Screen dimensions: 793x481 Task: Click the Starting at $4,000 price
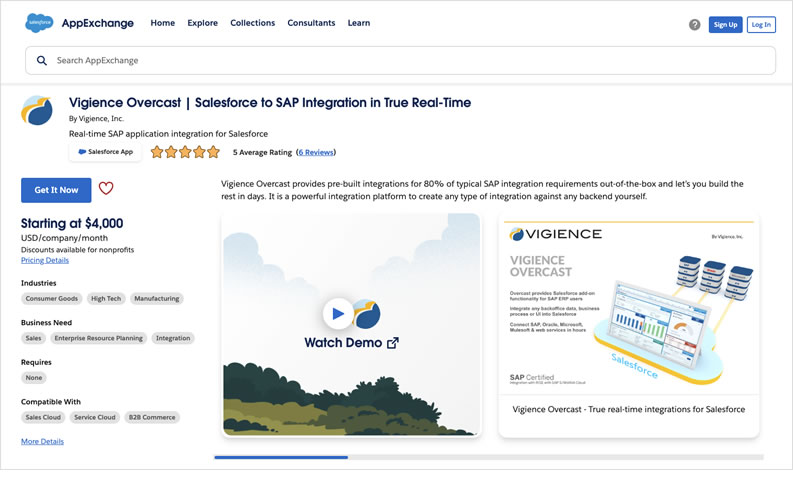tap(72, 223)
